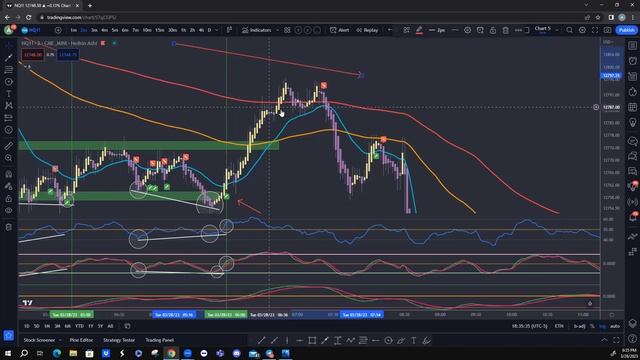The height and width of the screenshot is (360, 640).
Task: Select the 3m timeframe
Action: [x=94, y=30]
